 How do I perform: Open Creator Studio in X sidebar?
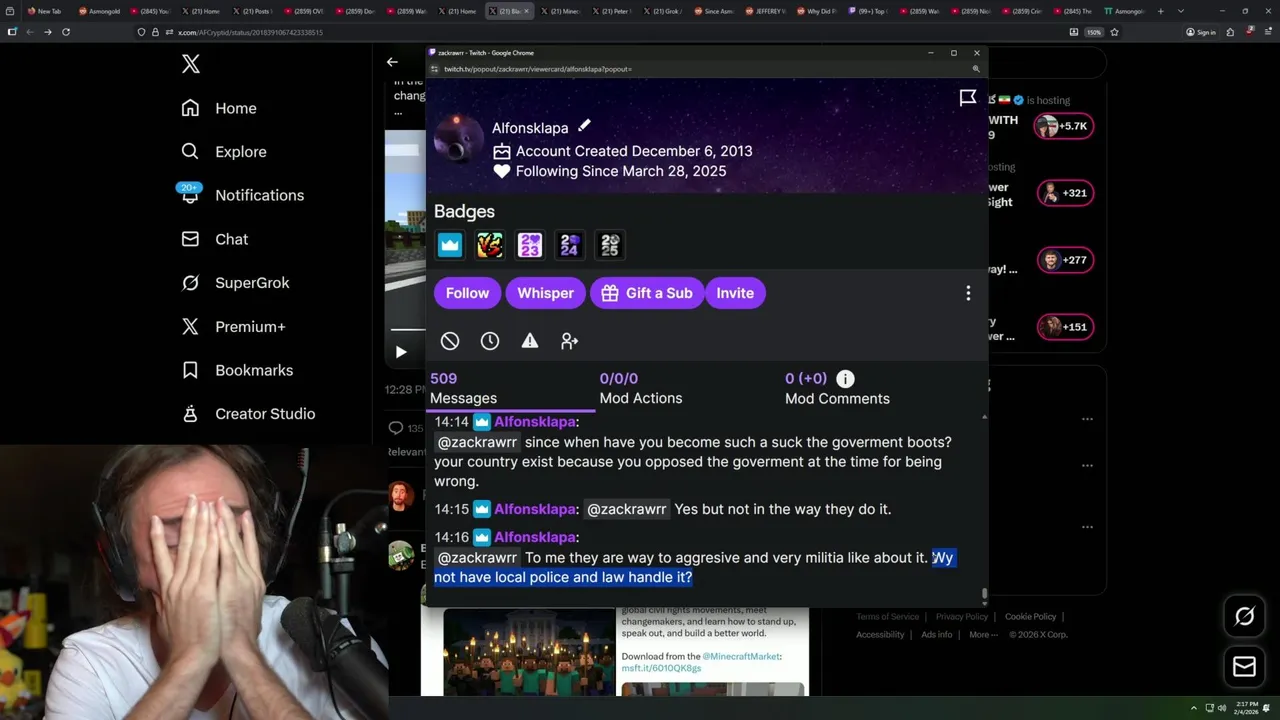[x=248, y=413]
